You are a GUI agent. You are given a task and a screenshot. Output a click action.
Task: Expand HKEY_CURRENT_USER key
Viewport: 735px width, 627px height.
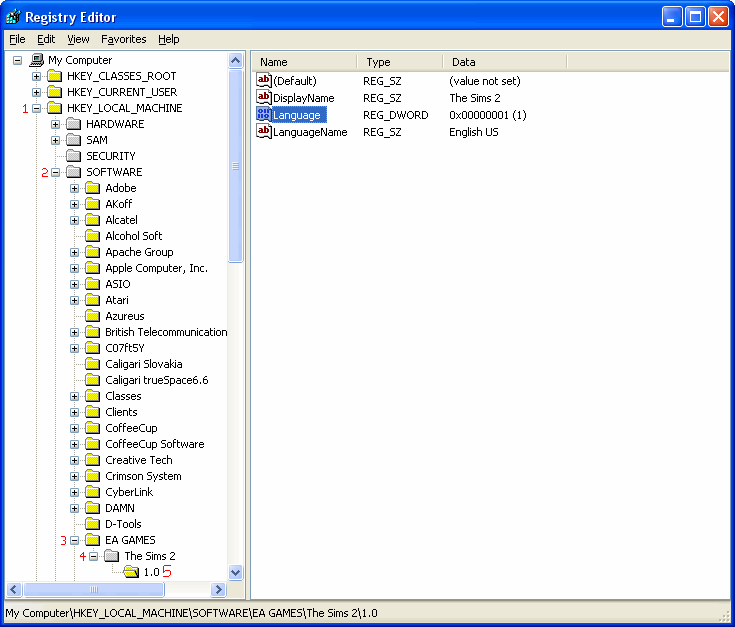[36, 92]
